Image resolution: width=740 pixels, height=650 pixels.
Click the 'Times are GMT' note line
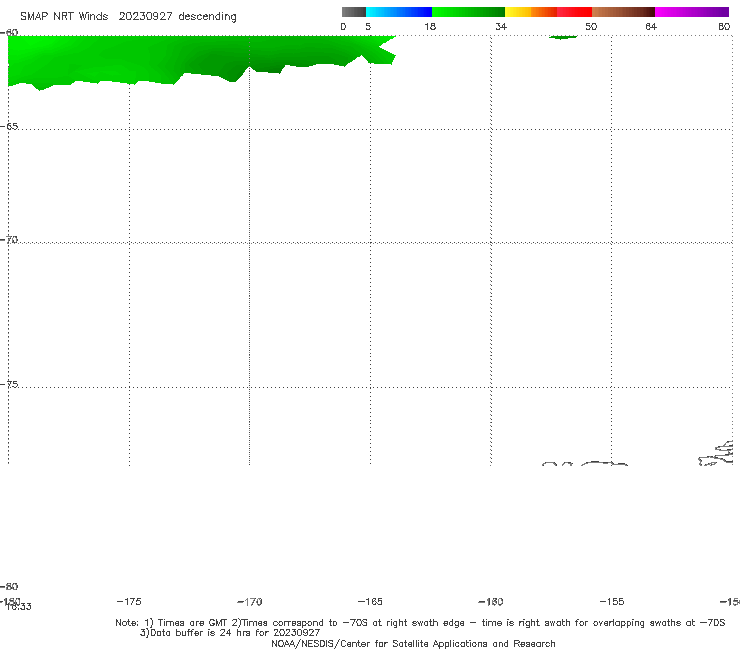point(420,623)
